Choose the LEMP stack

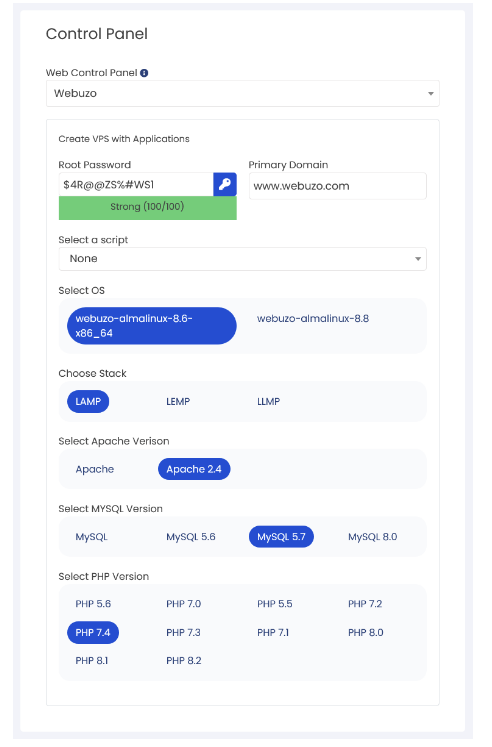(x=178, y=402)
